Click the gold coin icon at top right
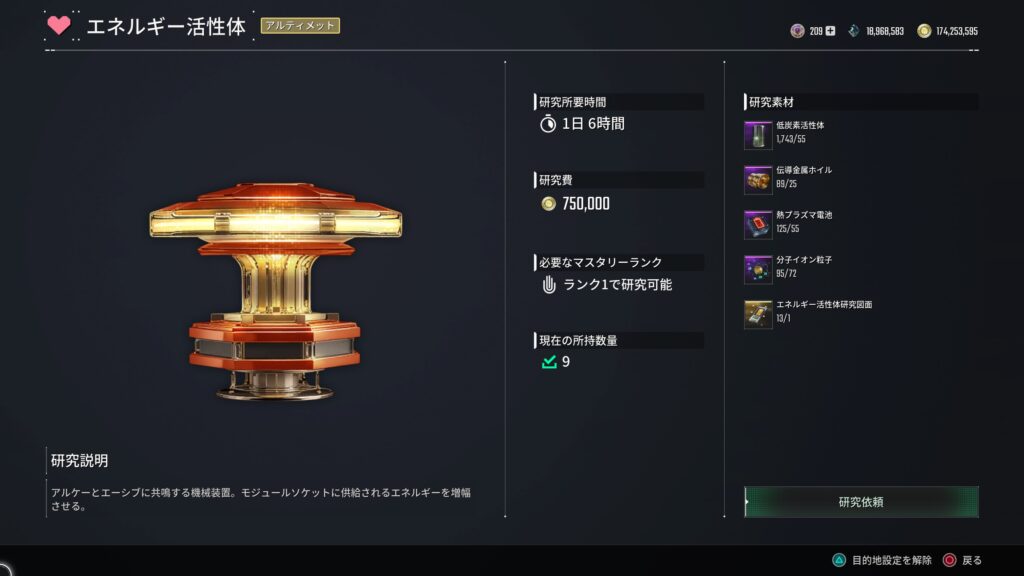The width and height of the screenshot is (1024, 576). point(923,31)
